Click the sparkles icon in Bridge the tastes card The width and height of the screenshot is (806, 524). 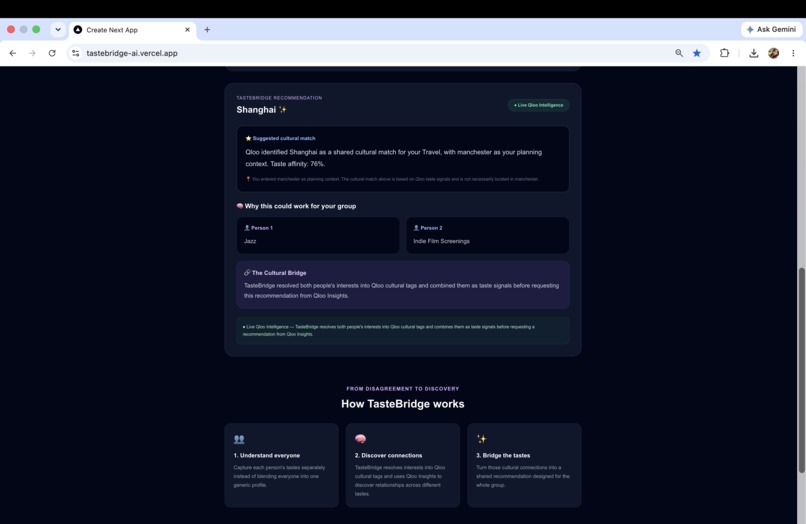pyautogui.click(x=482, y=439)
